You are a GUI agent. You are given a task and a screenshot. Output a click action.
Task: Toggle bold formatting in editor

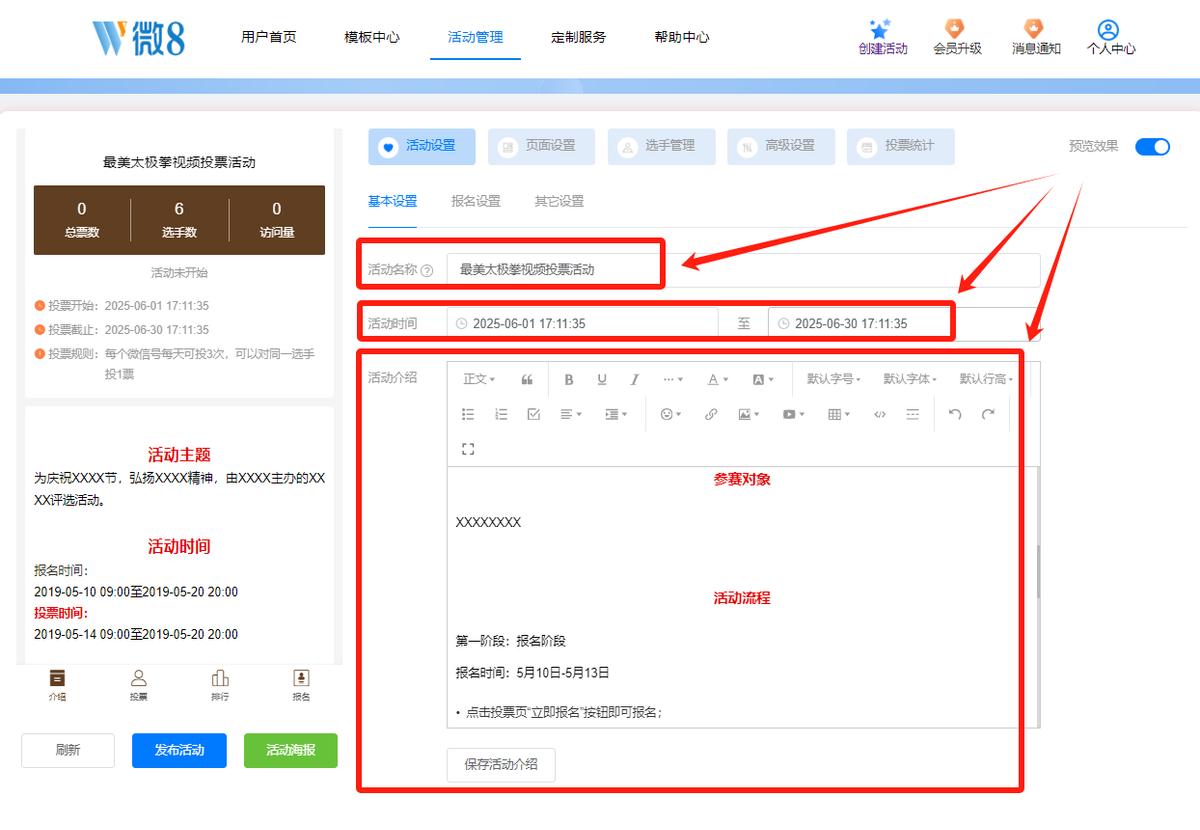click(x=569, y=380)
